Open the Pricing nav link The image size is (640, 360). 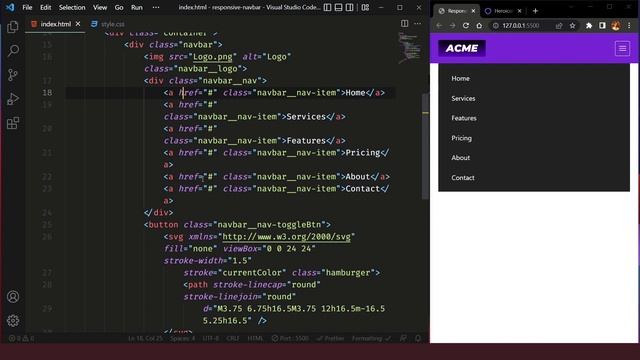(x=461, y=138)
